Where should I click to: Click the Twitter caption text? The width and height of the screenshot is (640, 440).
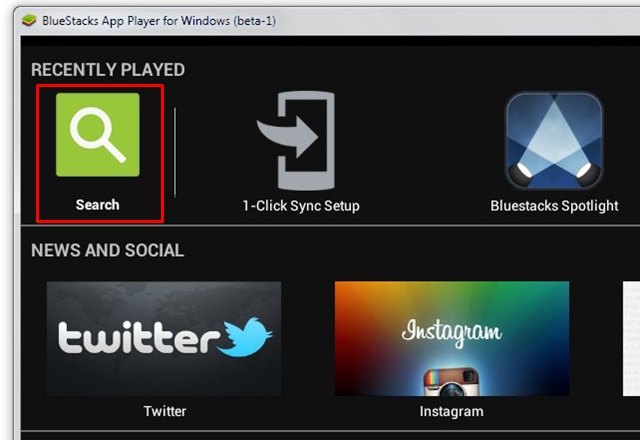pyautogui.click(x=164, y=411)
